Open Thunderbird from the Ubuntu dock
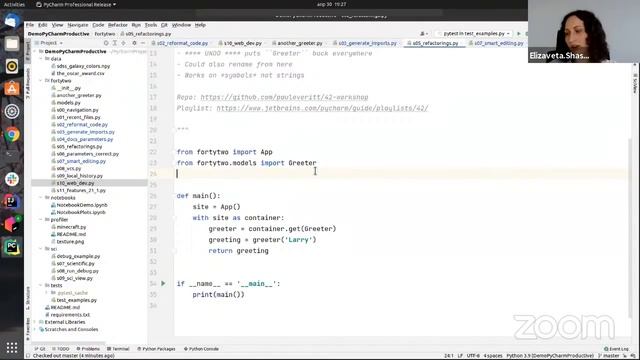Screen dimensions: 640x360 pyautogui.click(x=12, y=21)
